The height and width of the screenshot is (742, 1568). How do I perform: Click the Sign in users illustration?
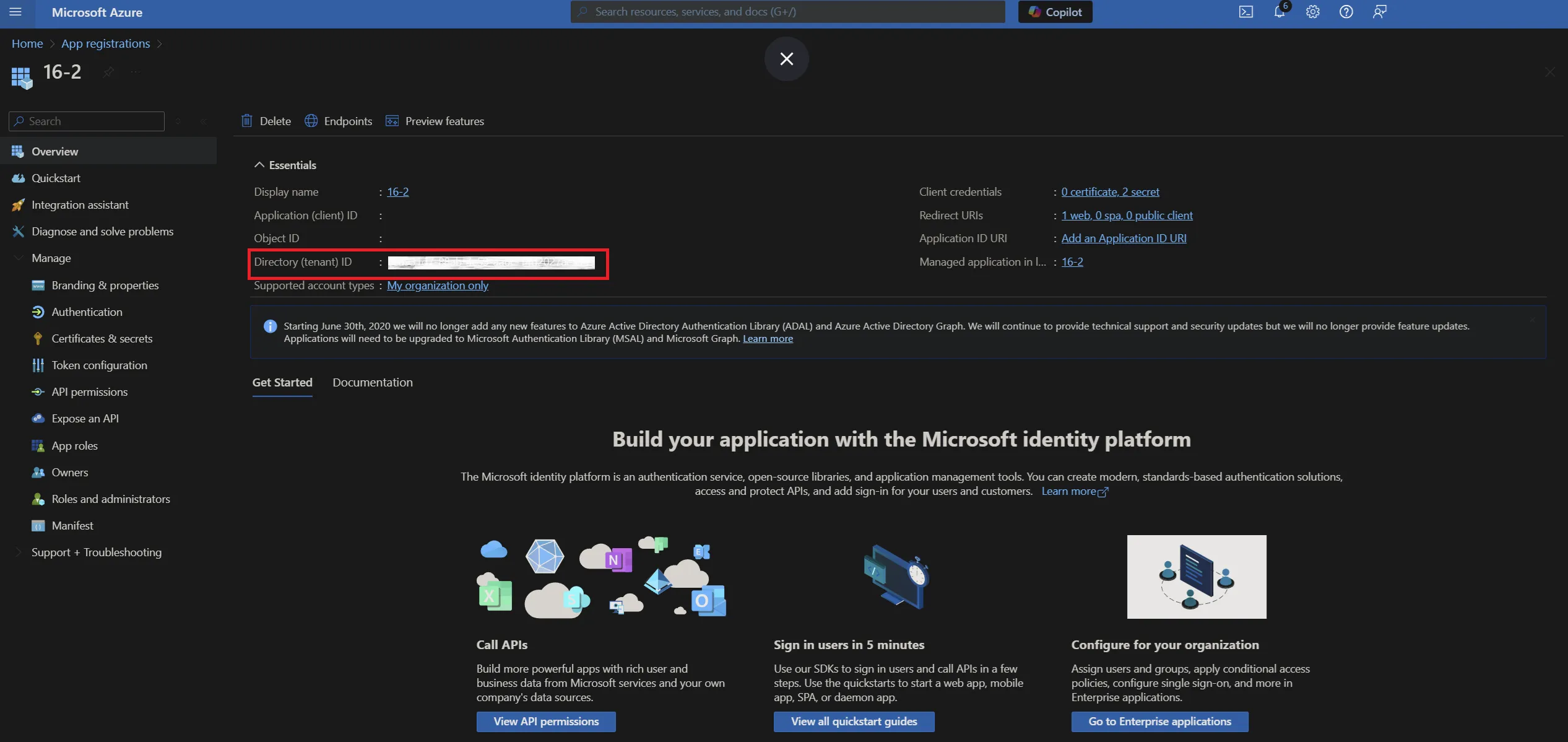pos(897,577)
